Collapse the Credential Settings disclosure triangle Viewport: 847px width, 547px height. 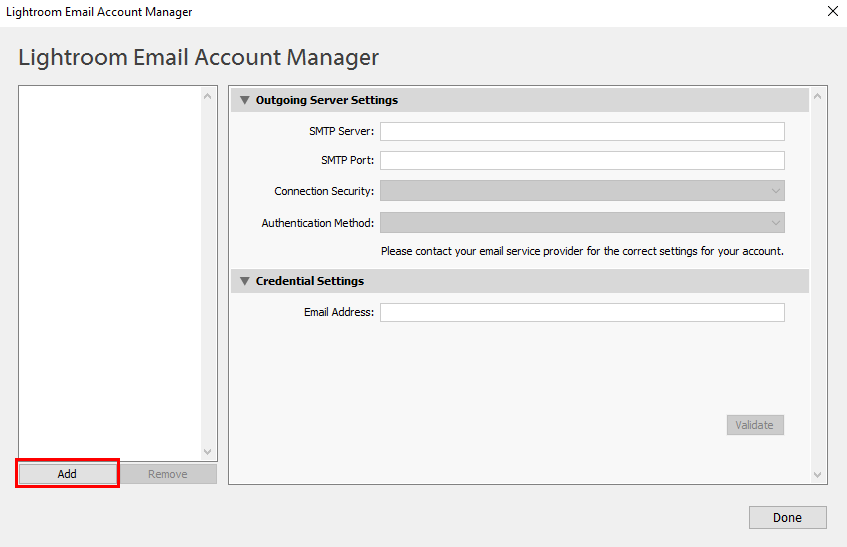pos(245,281)
